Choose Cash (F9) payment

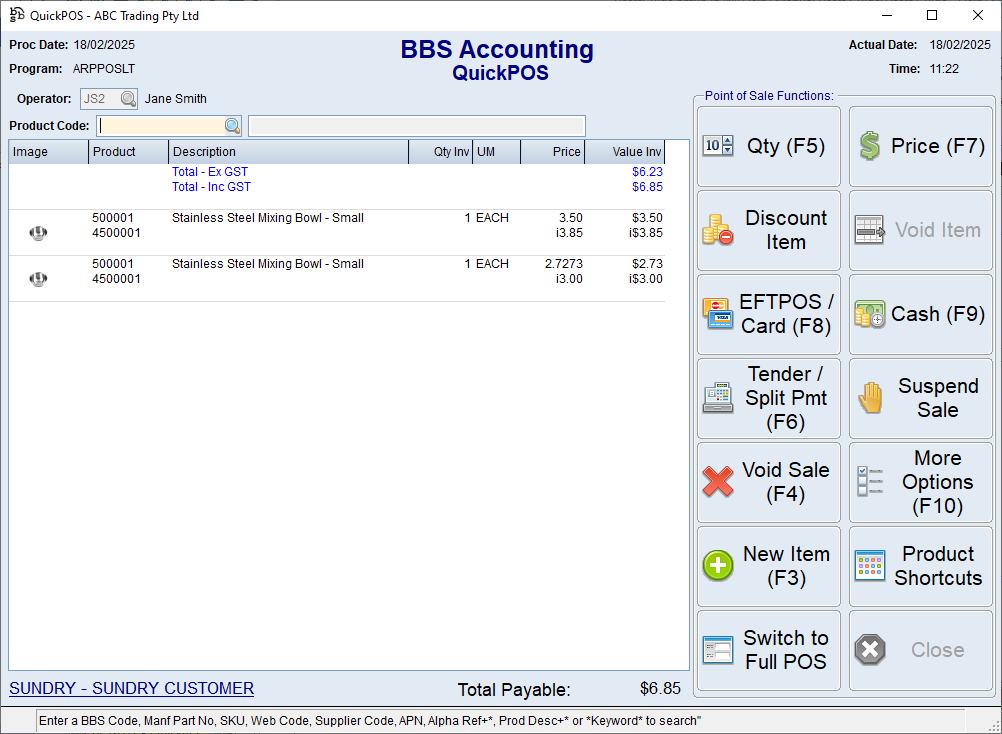(x=920, y=314)
